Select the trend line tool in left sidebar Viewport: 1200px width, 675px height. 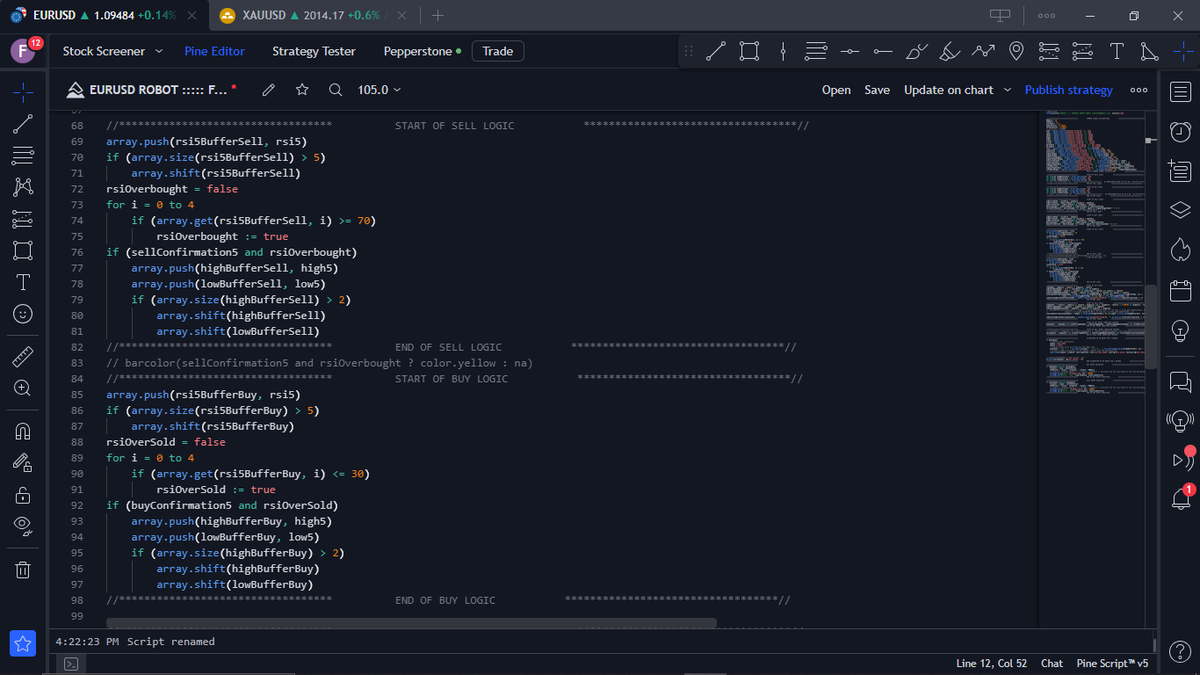[x=24, y=124]
